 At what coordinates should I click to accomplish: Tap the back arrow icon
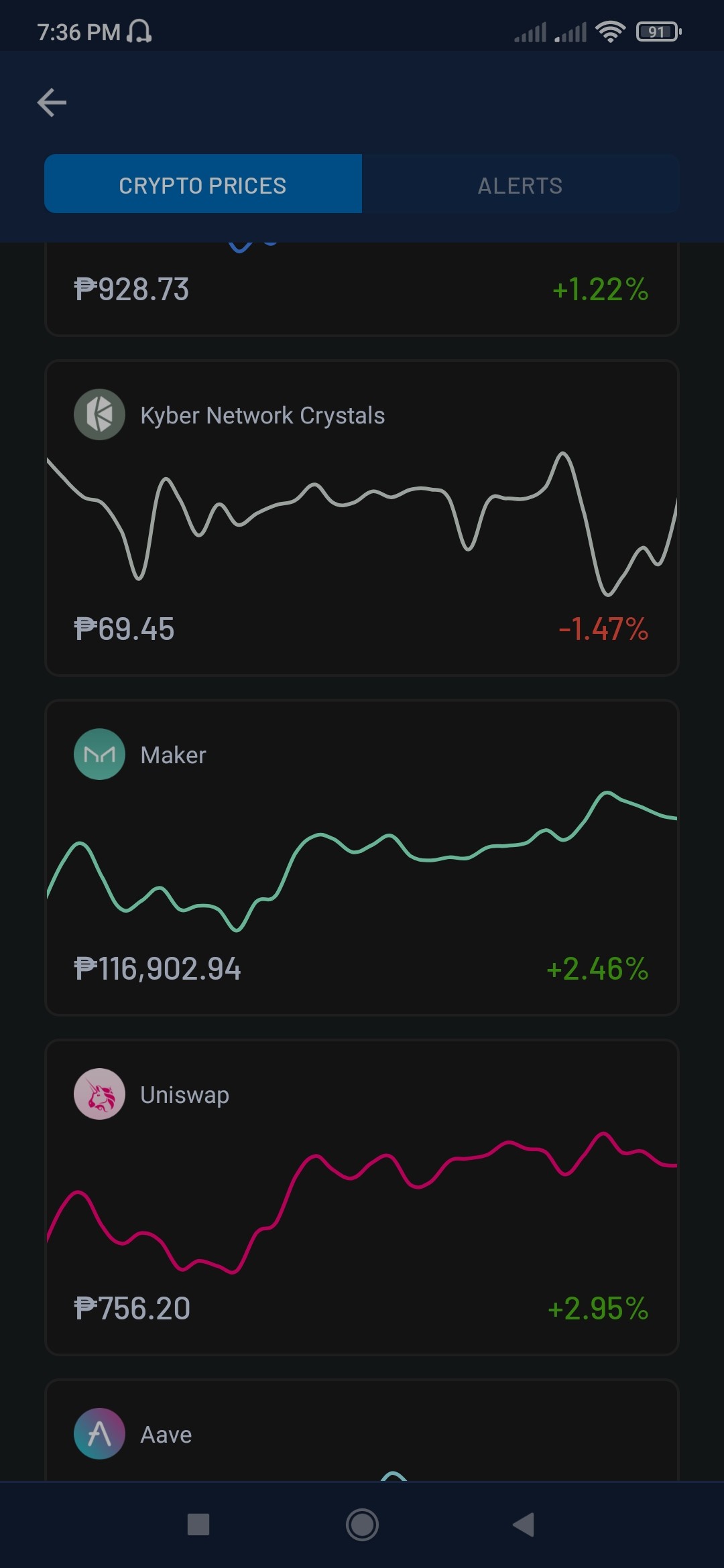click(x=52, y=103)
